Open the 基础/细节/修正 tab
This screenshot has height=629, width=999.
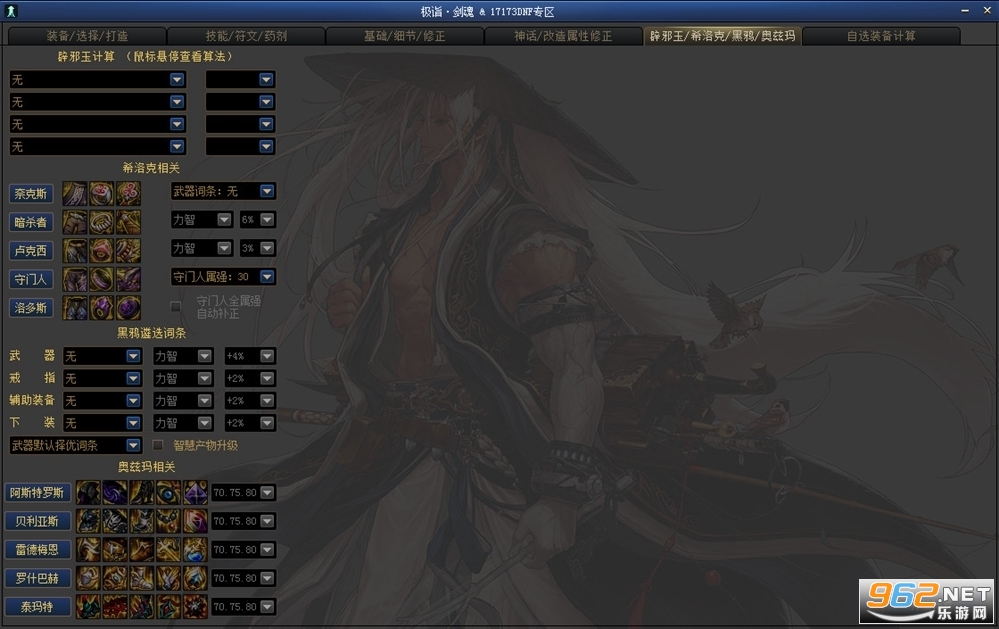405,36
